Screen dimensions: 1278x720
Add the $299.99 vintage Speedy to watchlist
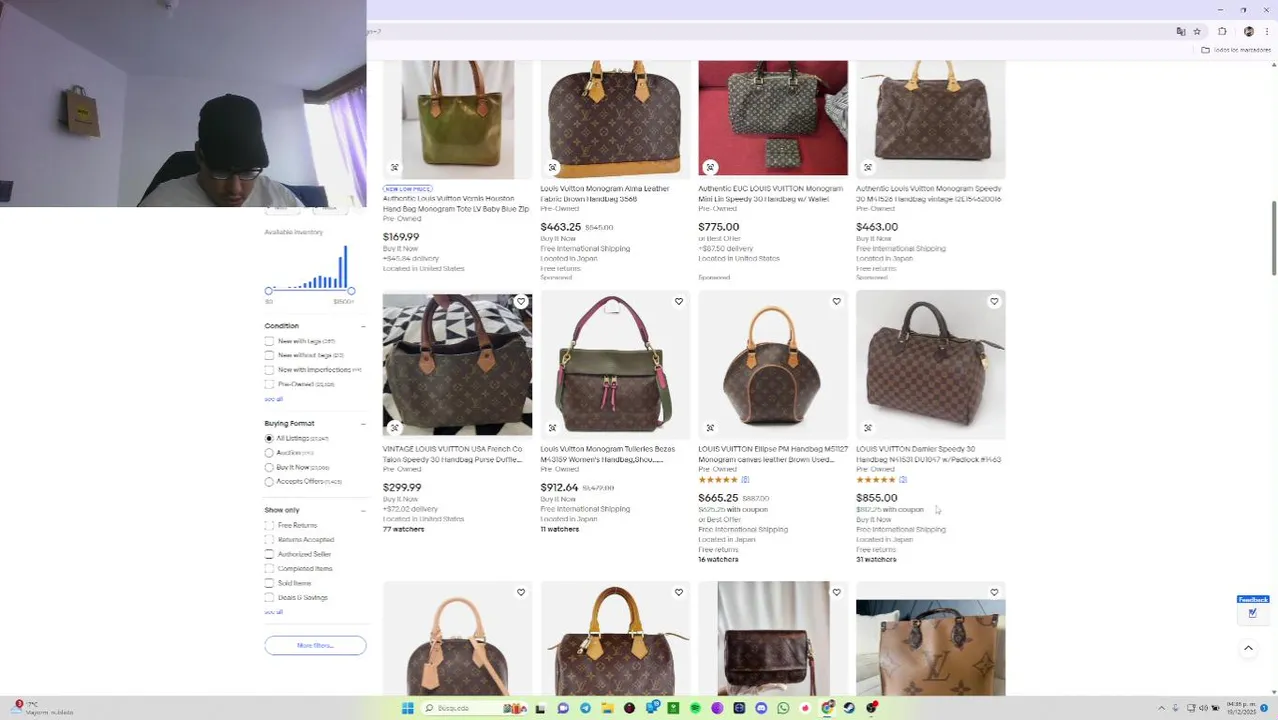pos(521,301)
